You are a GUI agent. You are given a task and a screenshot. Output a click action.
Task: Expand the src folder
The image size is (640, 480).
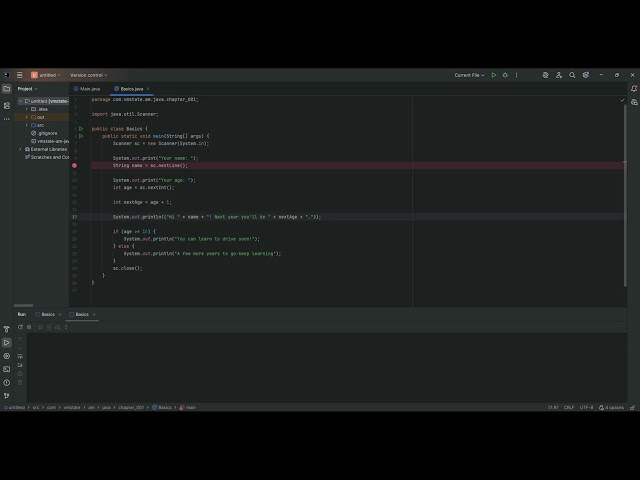(27, 125)
